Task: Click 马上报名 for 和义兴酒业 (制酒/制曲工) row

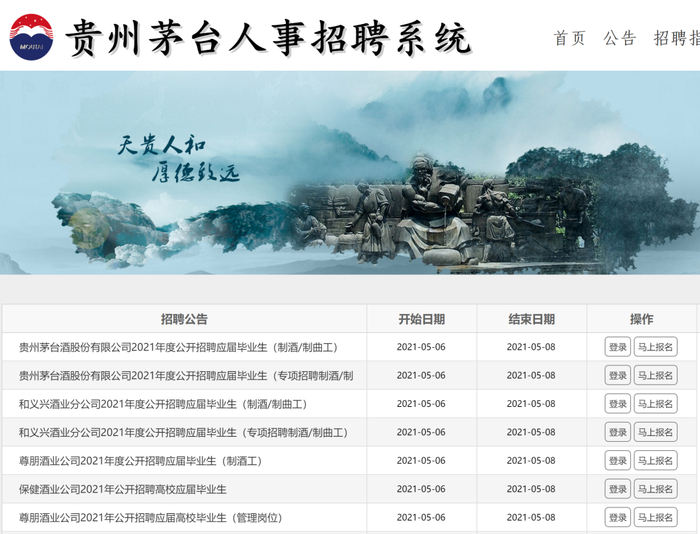Action: [x=655, y=404]
